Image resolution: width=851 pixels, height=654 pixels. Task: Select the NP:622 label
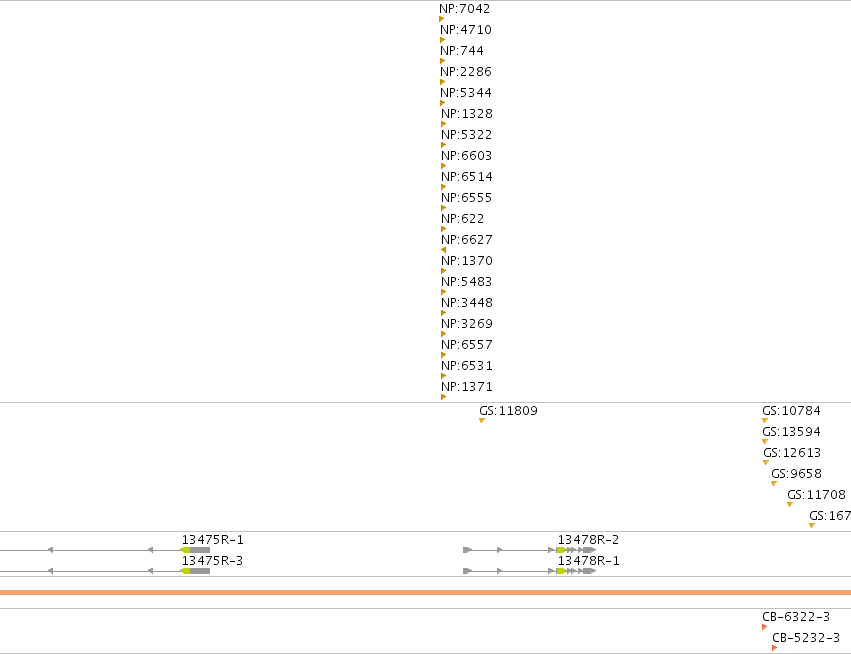coord(462,219)
